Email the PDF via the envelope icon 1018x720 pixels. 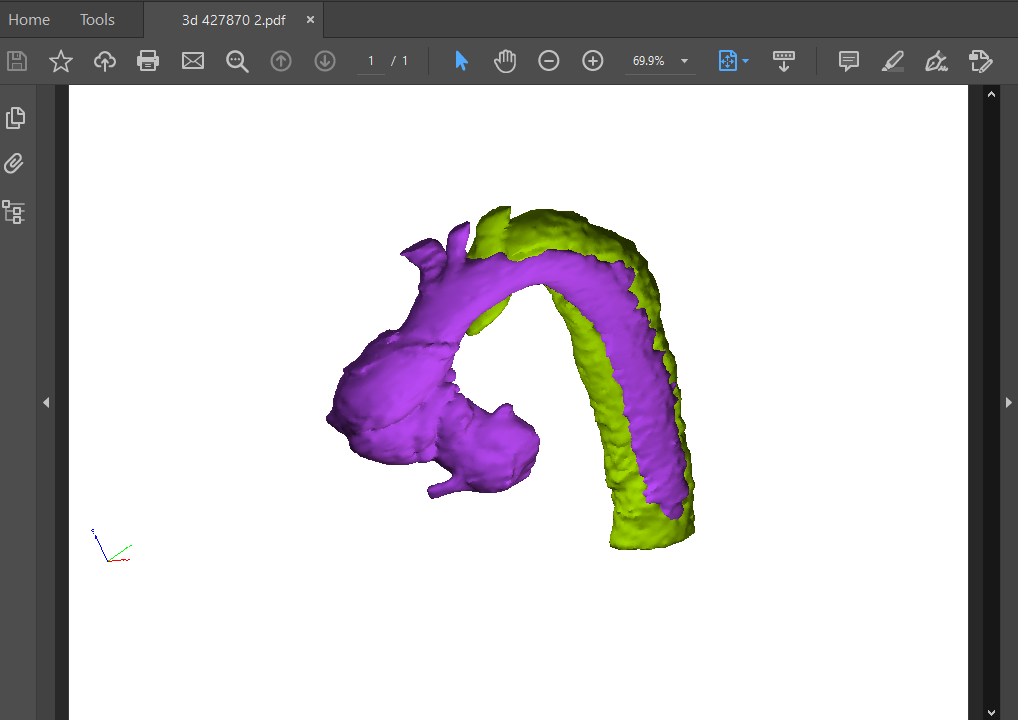[193, 61]
